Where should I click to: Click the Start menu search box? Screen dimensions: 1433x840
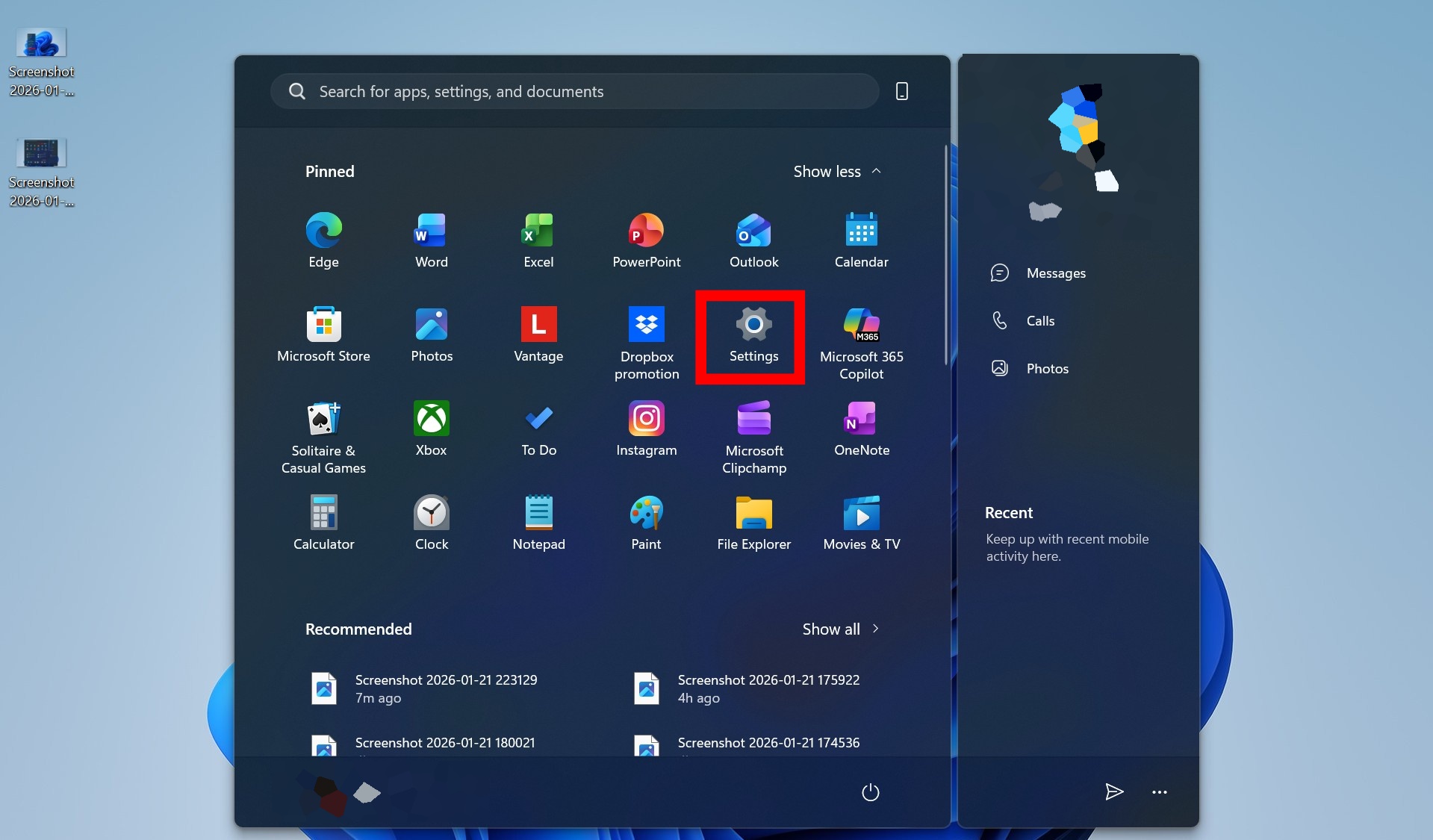point(574,91)
